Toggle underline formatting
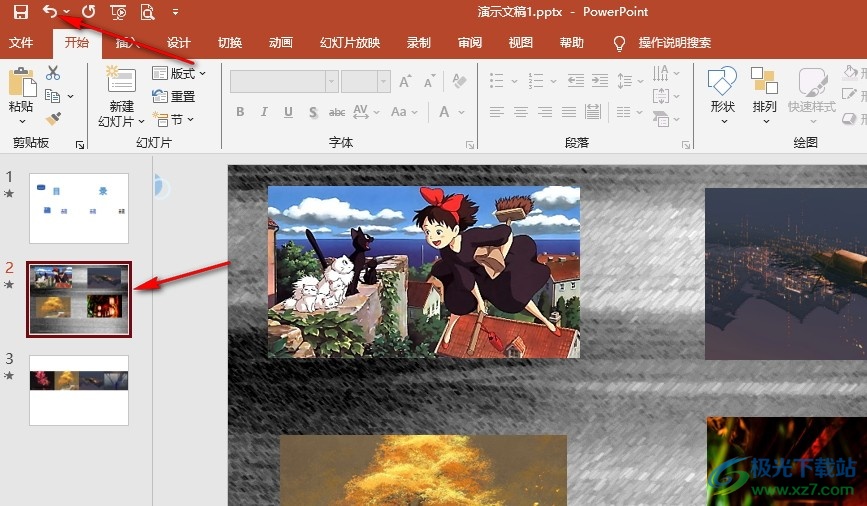The image size is (867, 506). pos(288,112)
